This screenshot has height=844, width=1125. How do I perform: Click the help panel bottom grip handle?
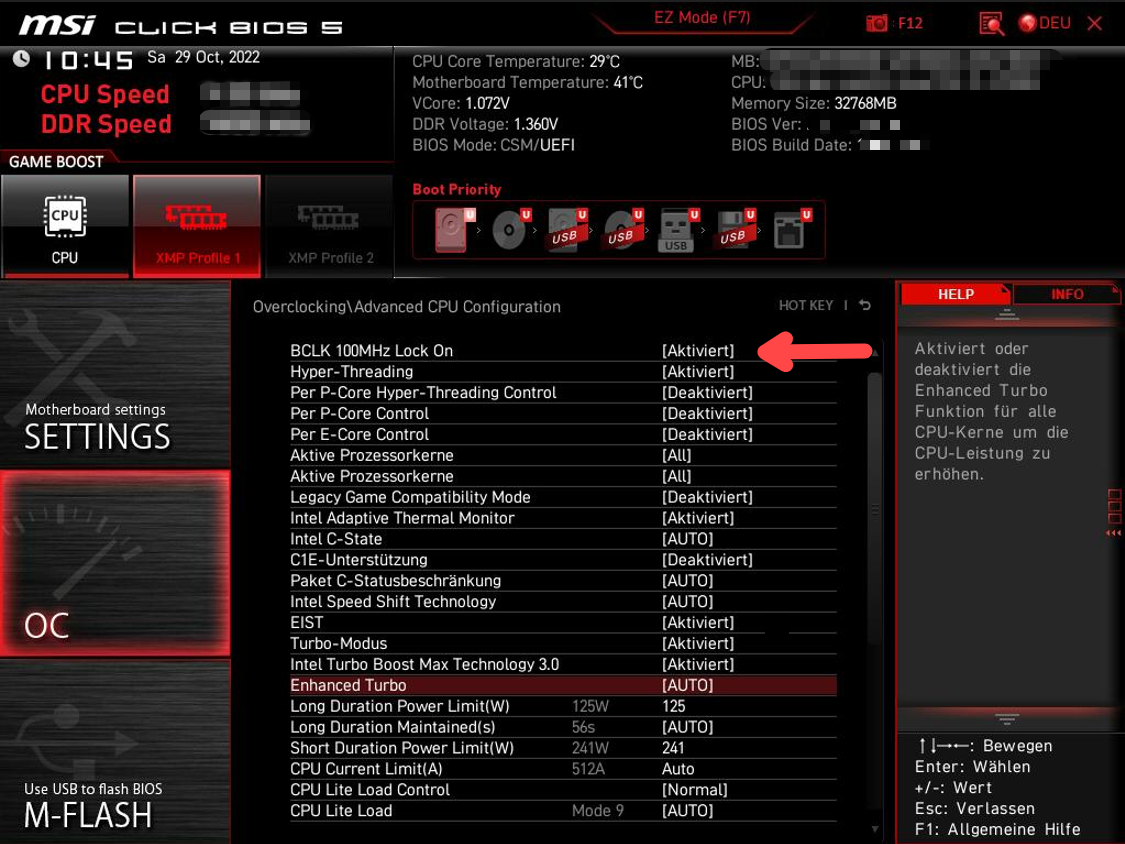(x=1007, y=718)
